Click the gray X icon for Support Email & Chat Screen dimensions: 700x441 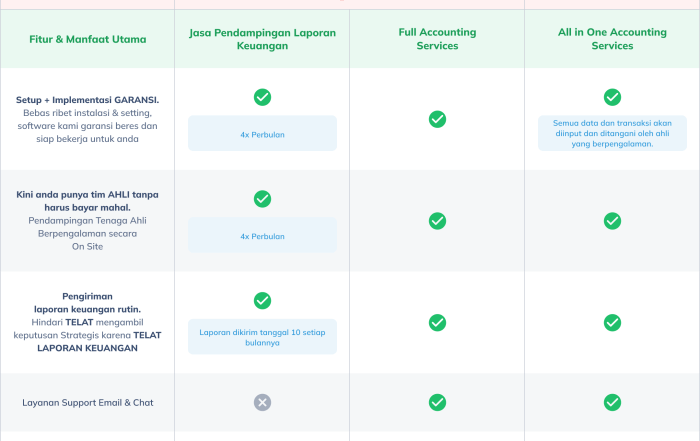tap(262, 402)
